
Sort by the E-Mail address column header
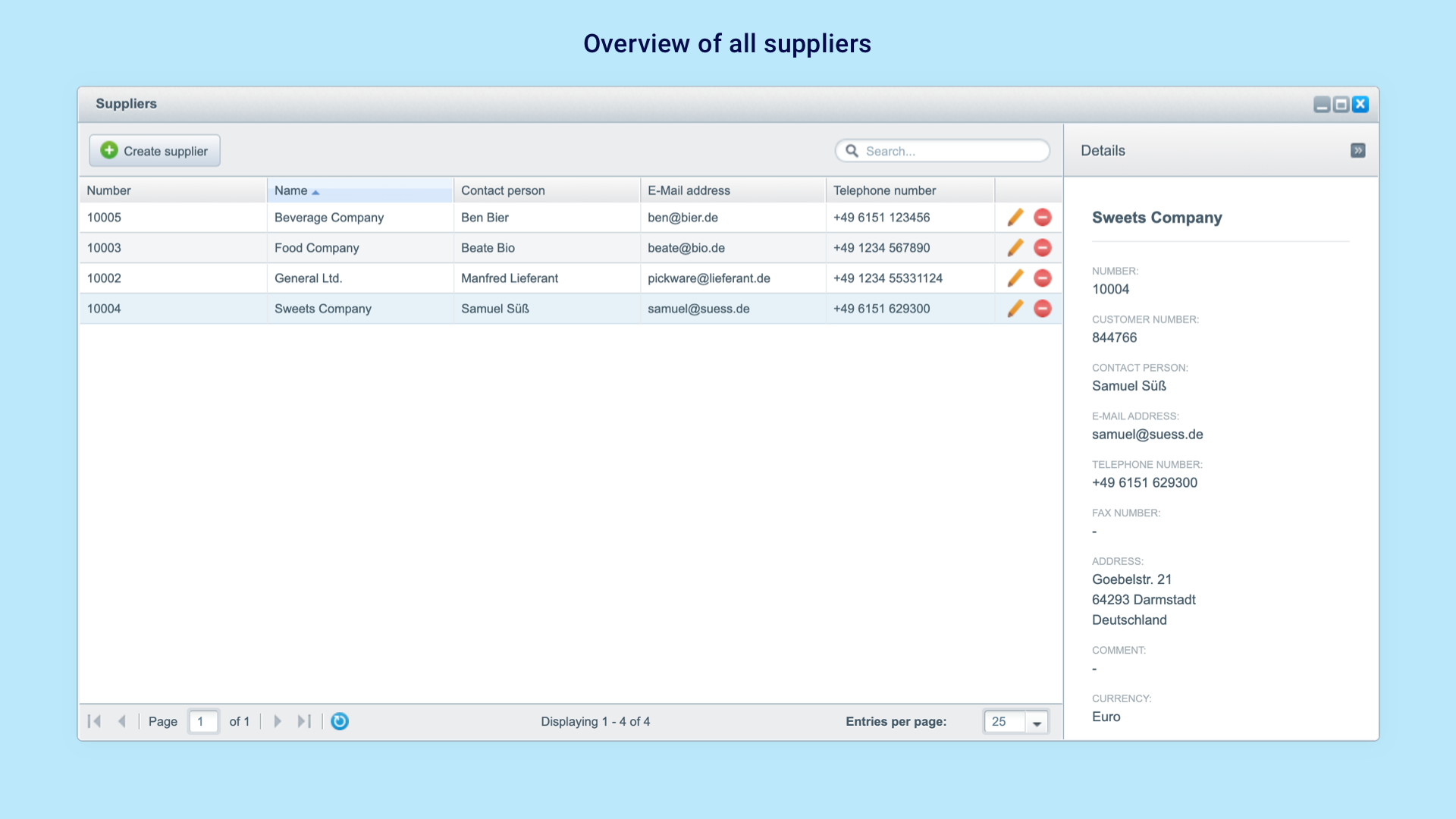click(x=733, y=190)
